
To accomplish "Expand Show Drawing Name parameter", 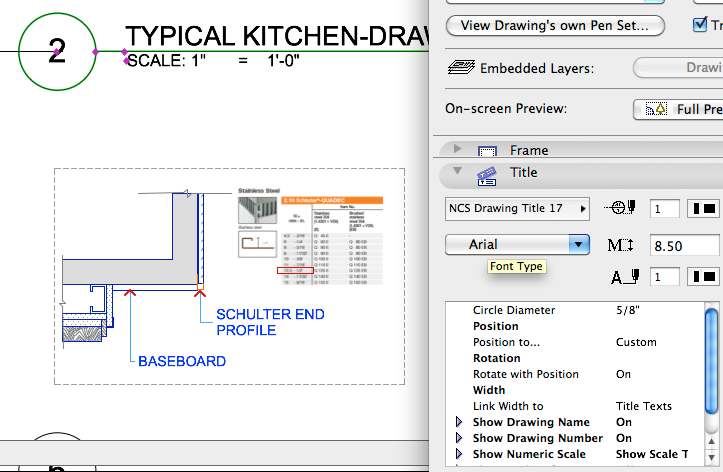I will coord(459,422).
